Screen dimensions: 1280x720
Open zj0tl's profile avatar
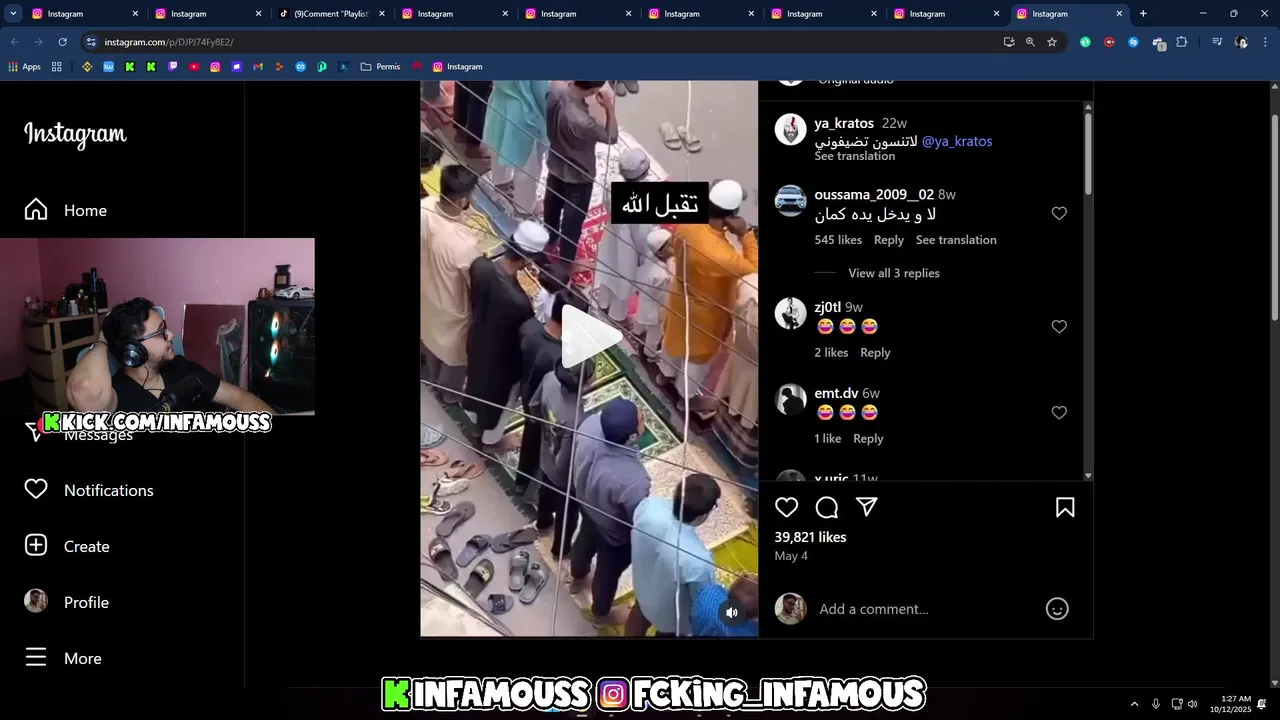point(791,313)
